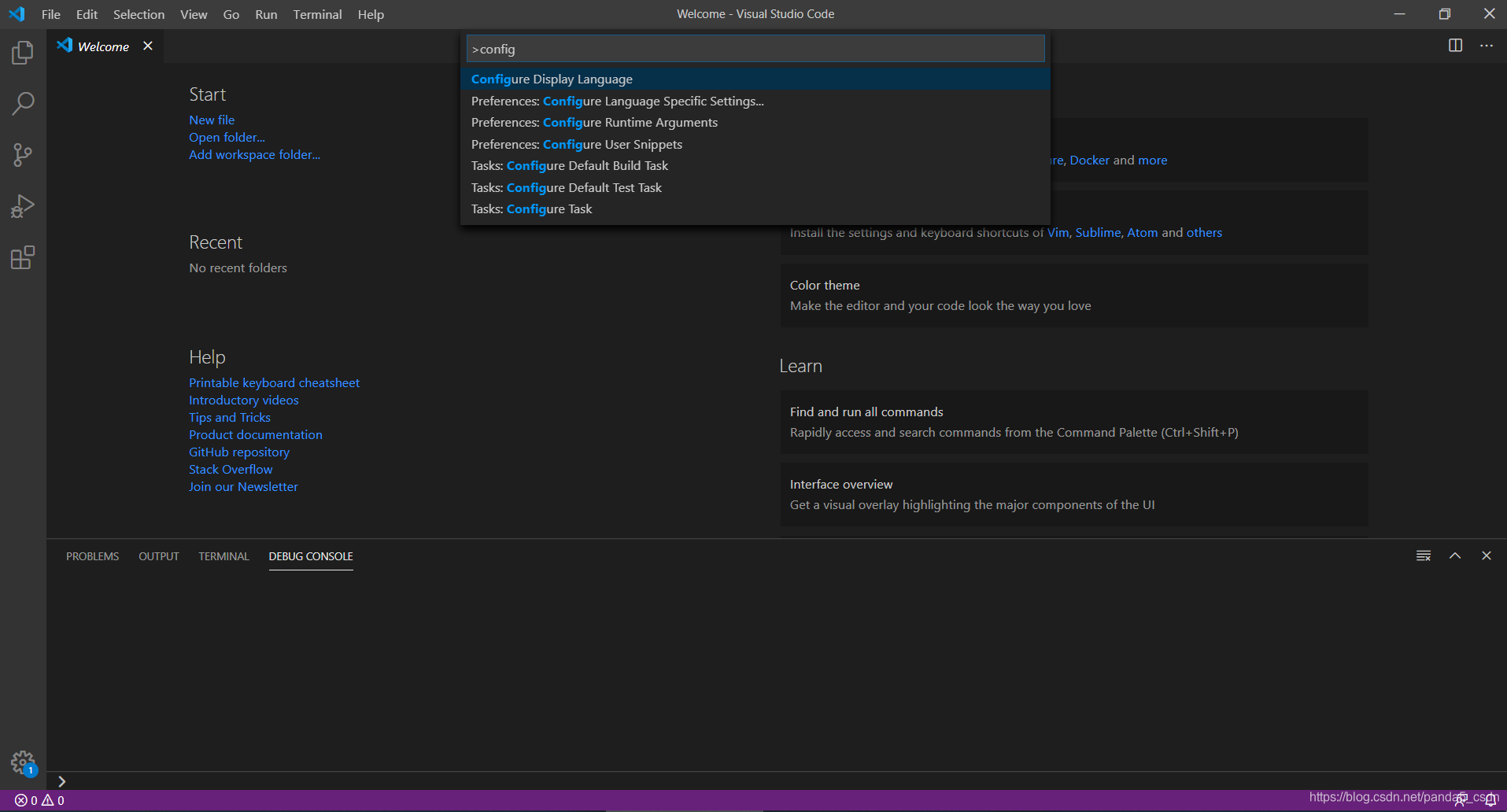Click the VS Code logo in title bar
The height and width of the screenshot is (812, 1507).
tap(17, 14)
